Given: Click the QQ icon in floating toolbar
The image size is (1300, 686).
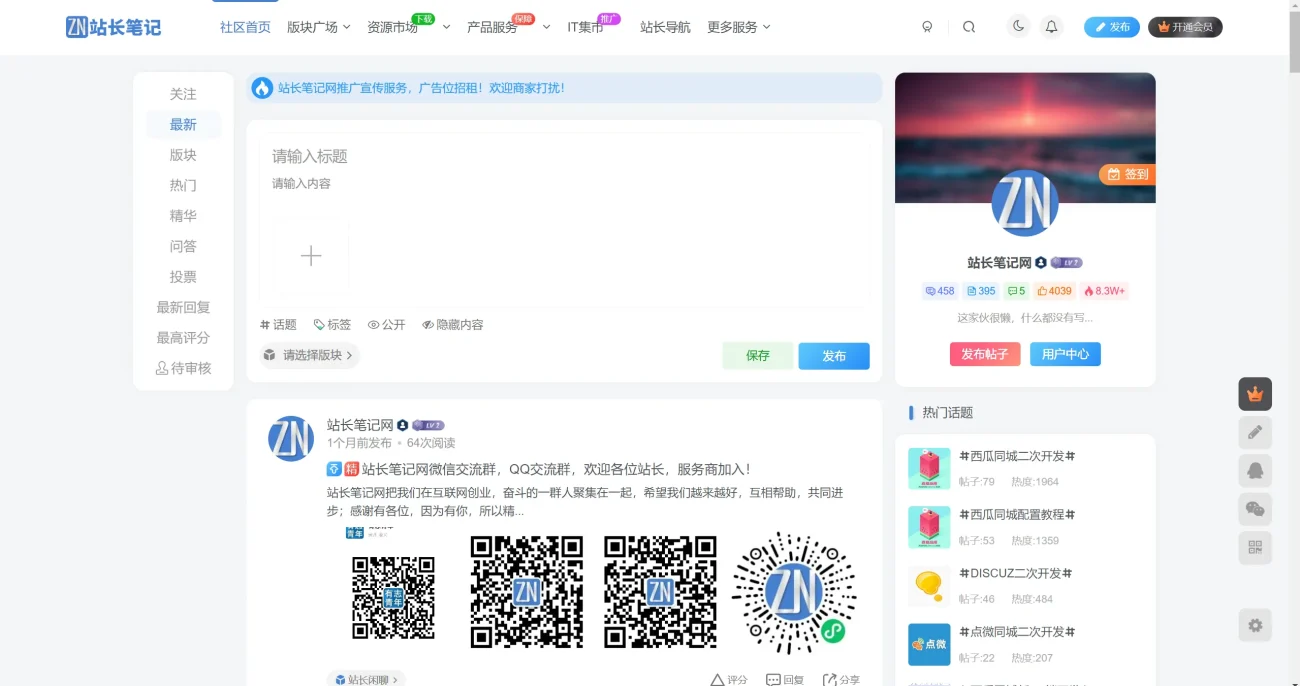Looking at the screenshot, I should tap(1255, 471).
